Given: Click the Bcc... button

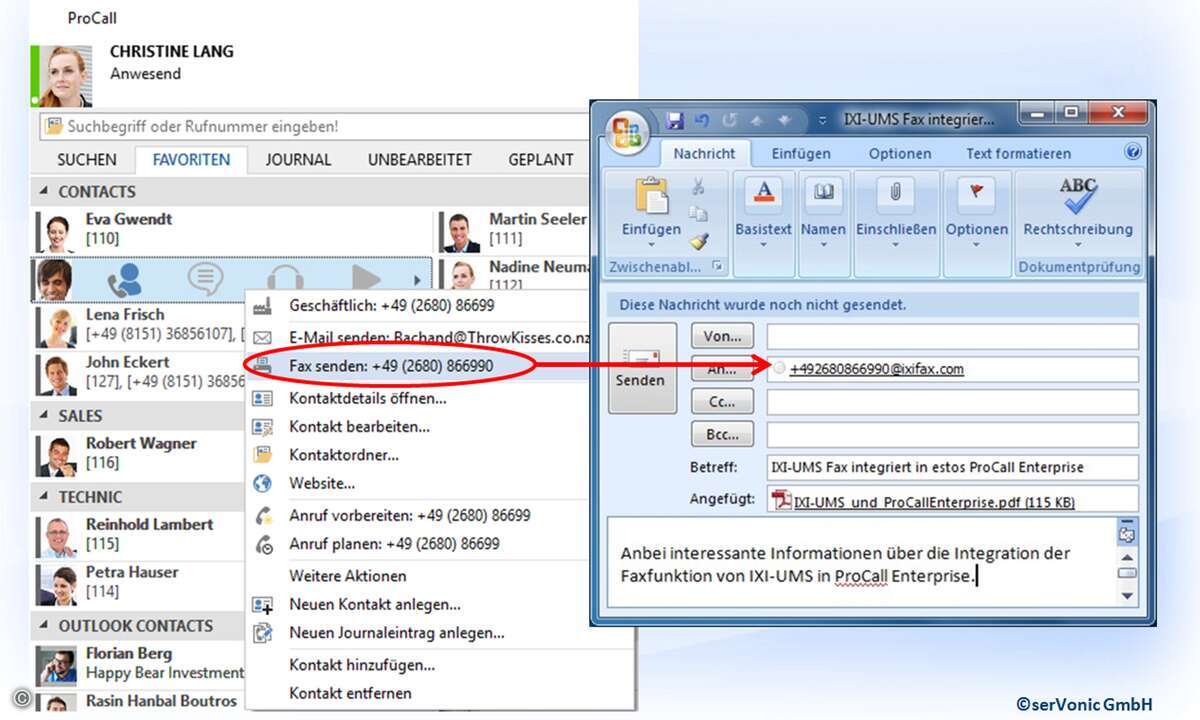Looking at the screenshot, I should point(722,434).
